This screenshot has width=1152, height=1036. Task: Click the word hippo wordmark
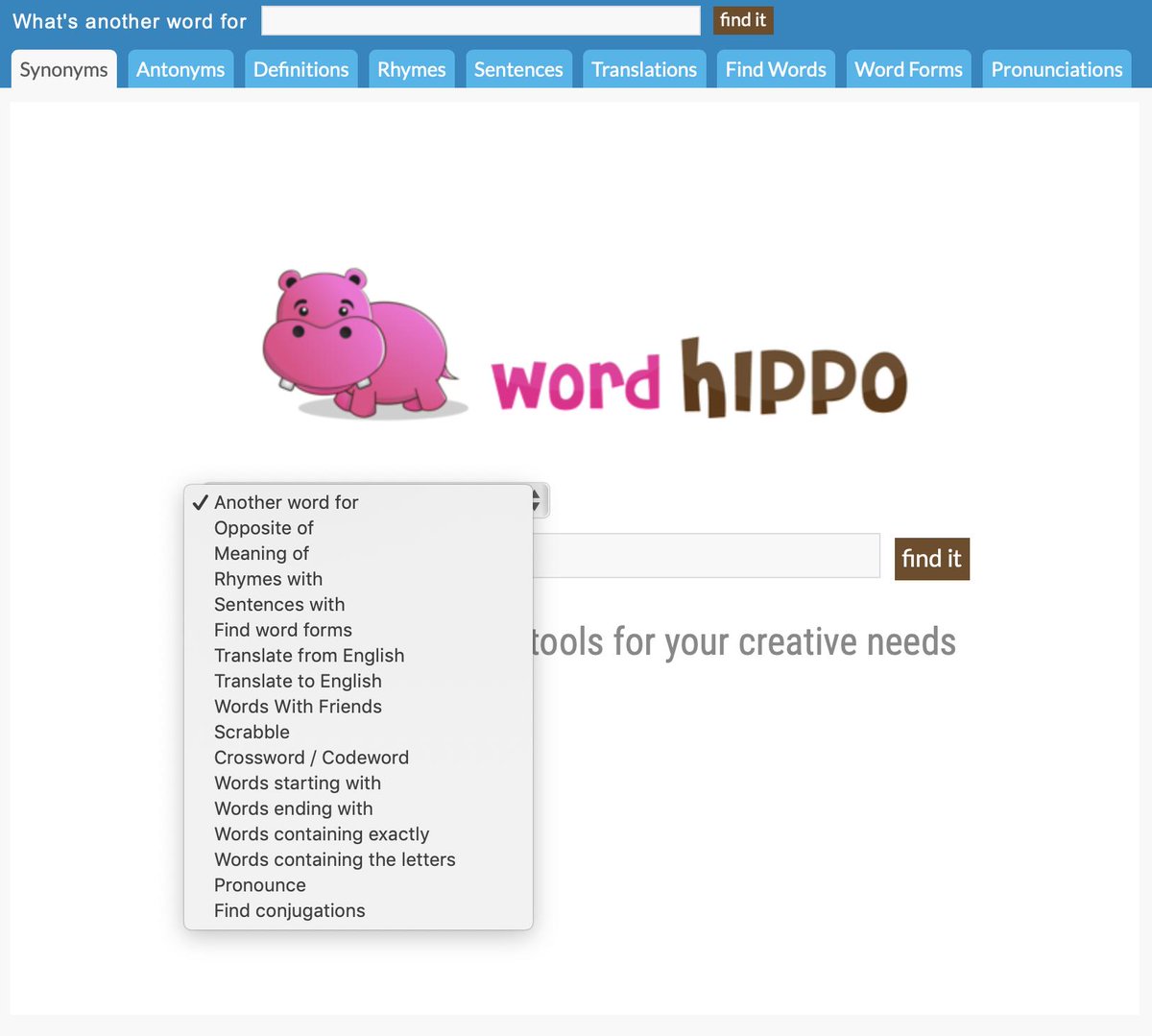pyautogui.click(x=699, y=377)
